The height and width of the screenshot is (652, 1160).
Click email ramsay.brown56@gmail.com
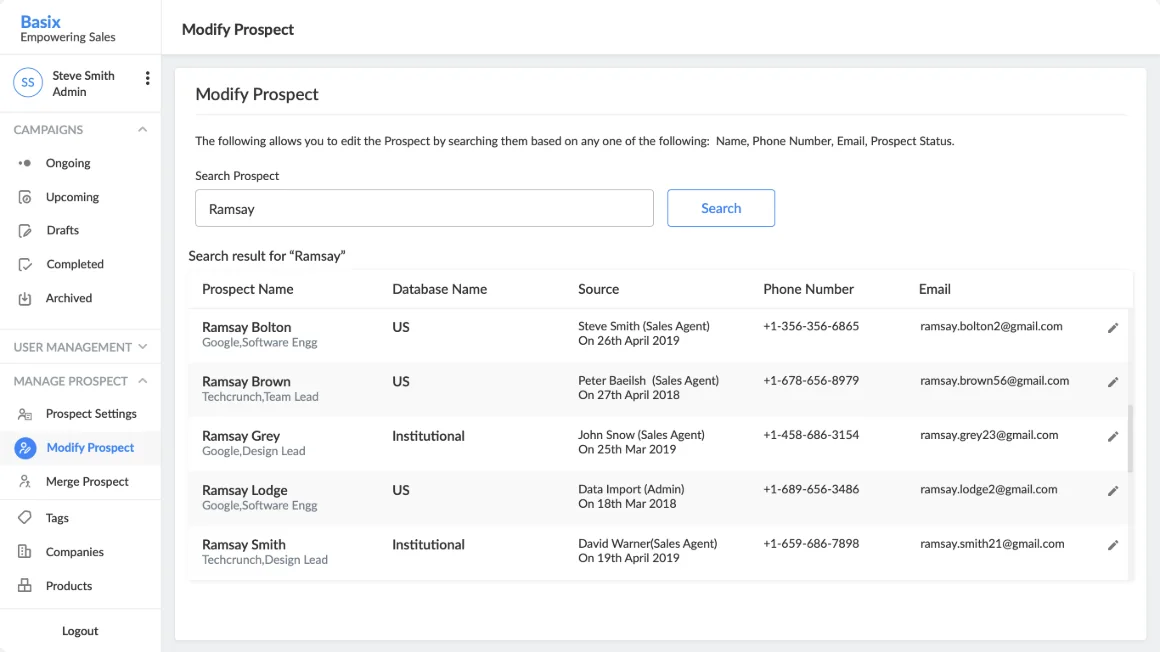994,381
